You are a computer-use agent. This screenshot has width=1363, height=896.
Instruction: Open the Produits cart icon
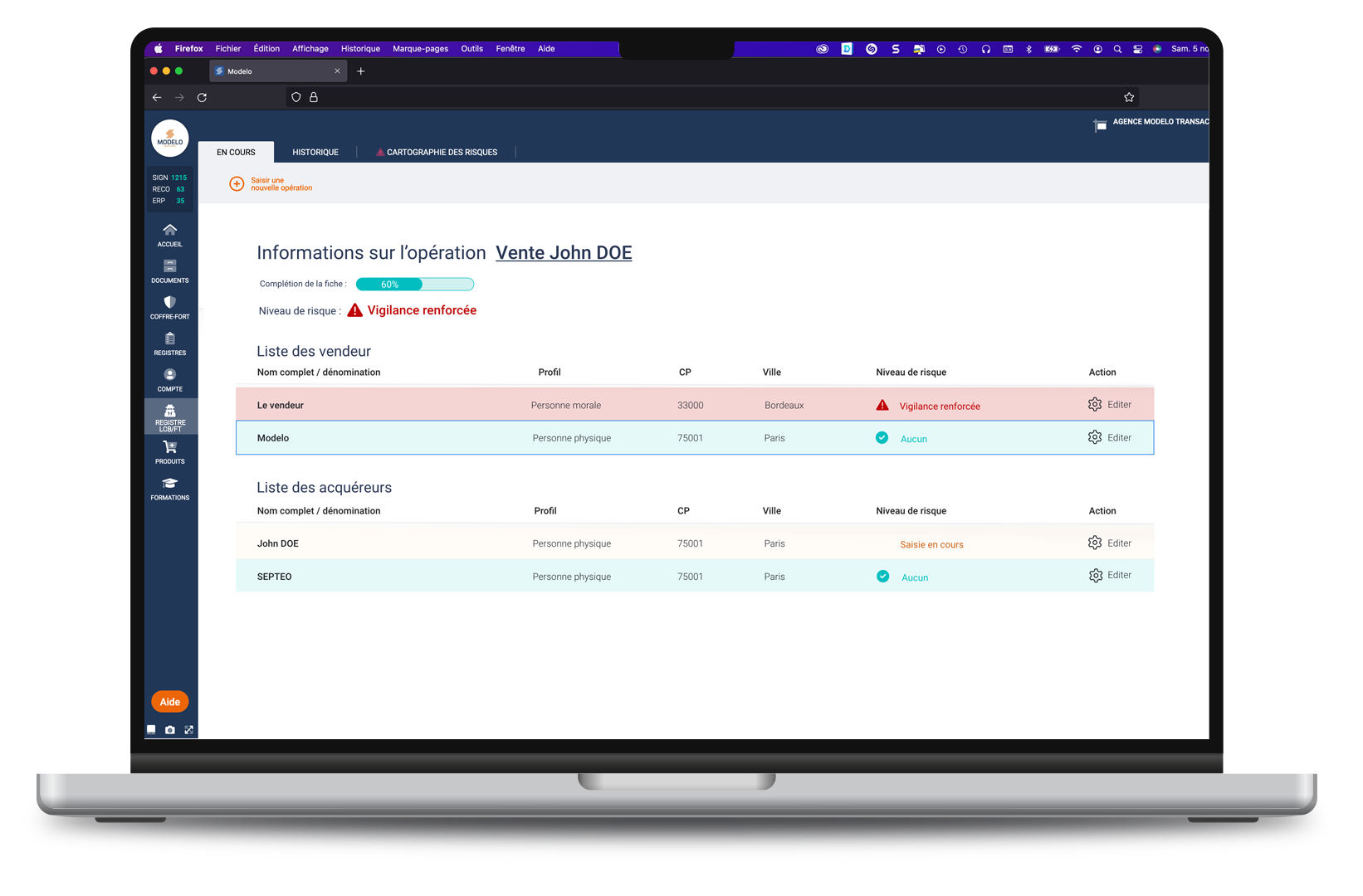click(x=169, y=447)
